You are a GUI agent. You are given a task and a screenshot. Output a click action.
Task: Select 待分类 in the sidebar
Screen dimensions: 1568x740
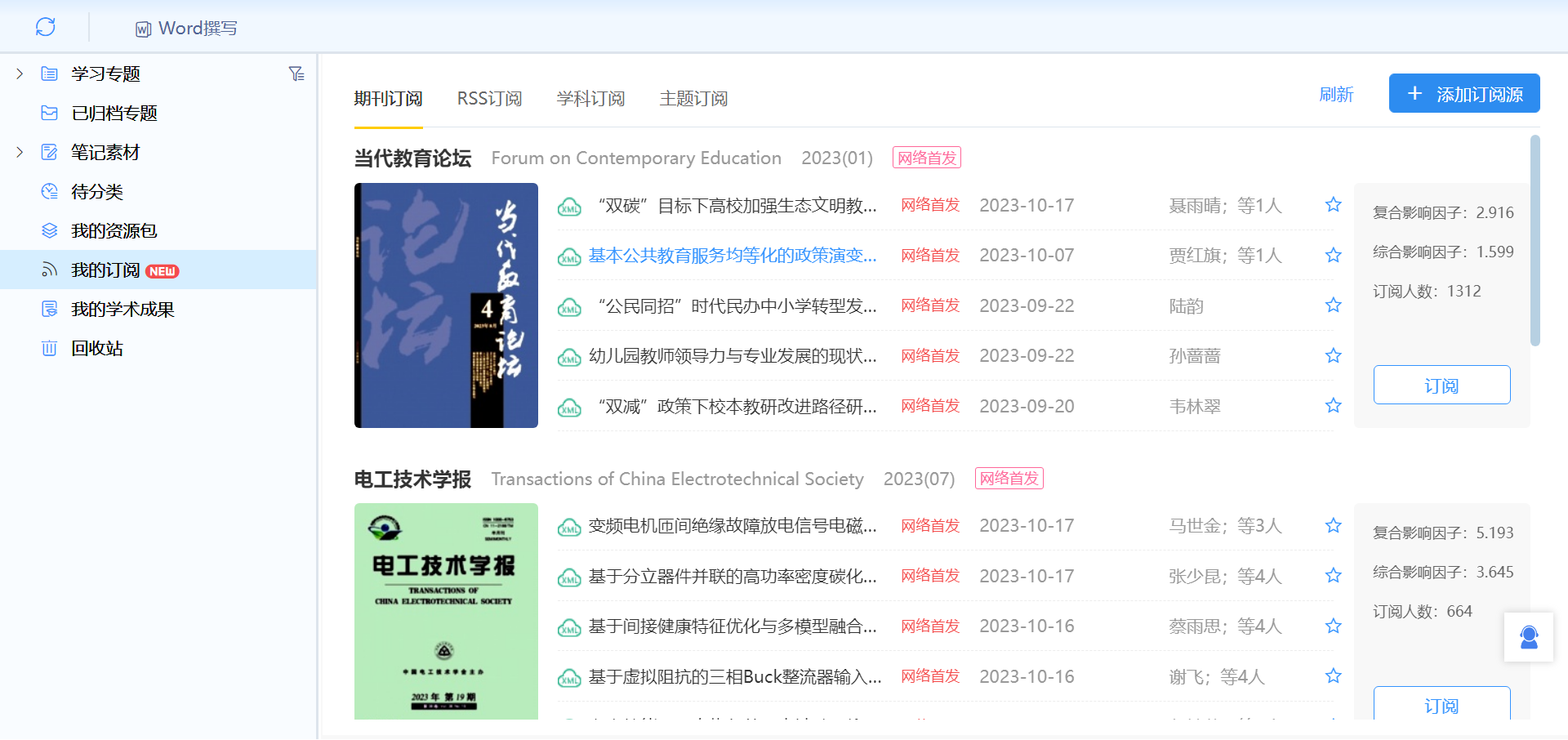(x=96, y=192)
